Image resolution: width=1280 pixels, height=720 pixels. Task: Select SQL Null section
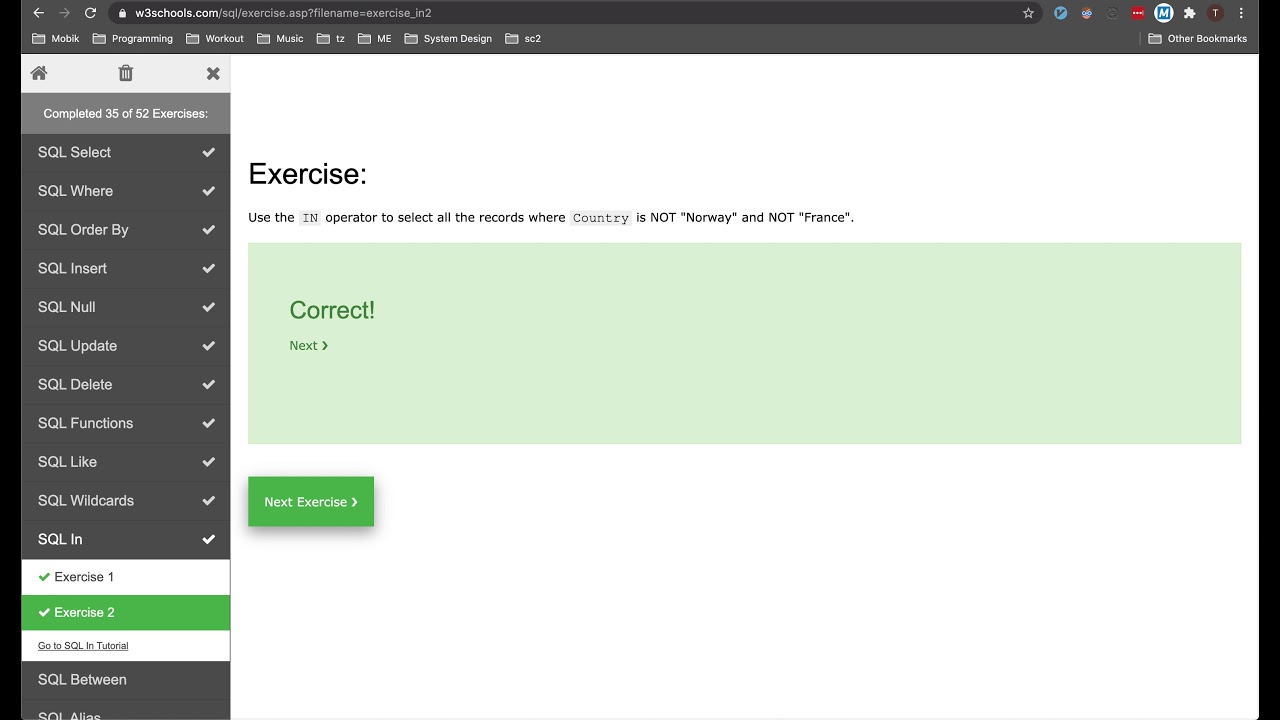(x=126, y=307)
